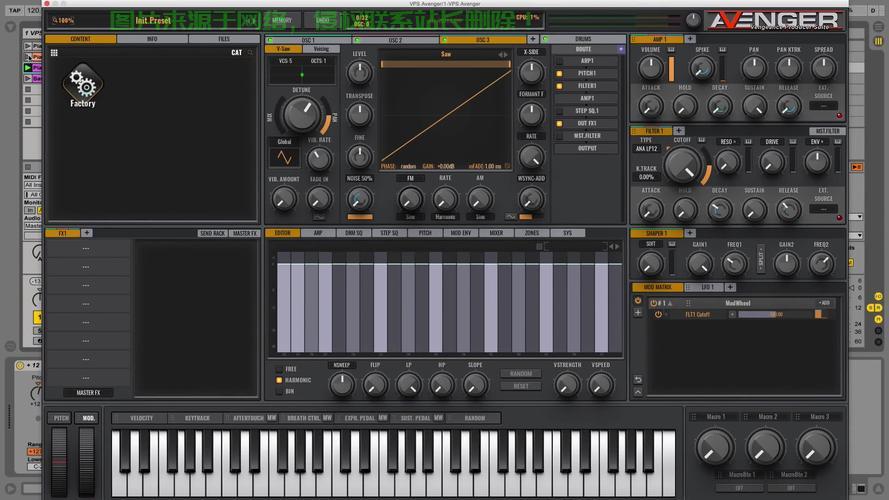Click the mod matrix global power icon

[x=638, y=301]
